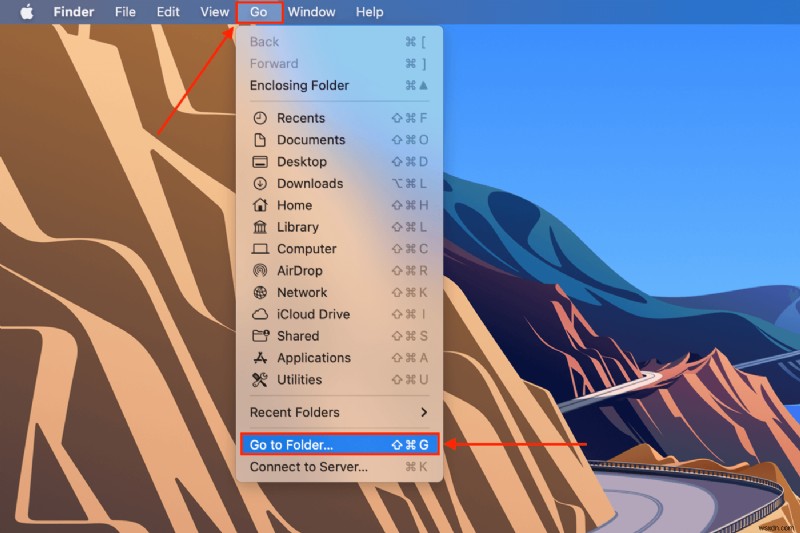Close the open Go menu
Viewport: 800px width, 533px height.
259,12
